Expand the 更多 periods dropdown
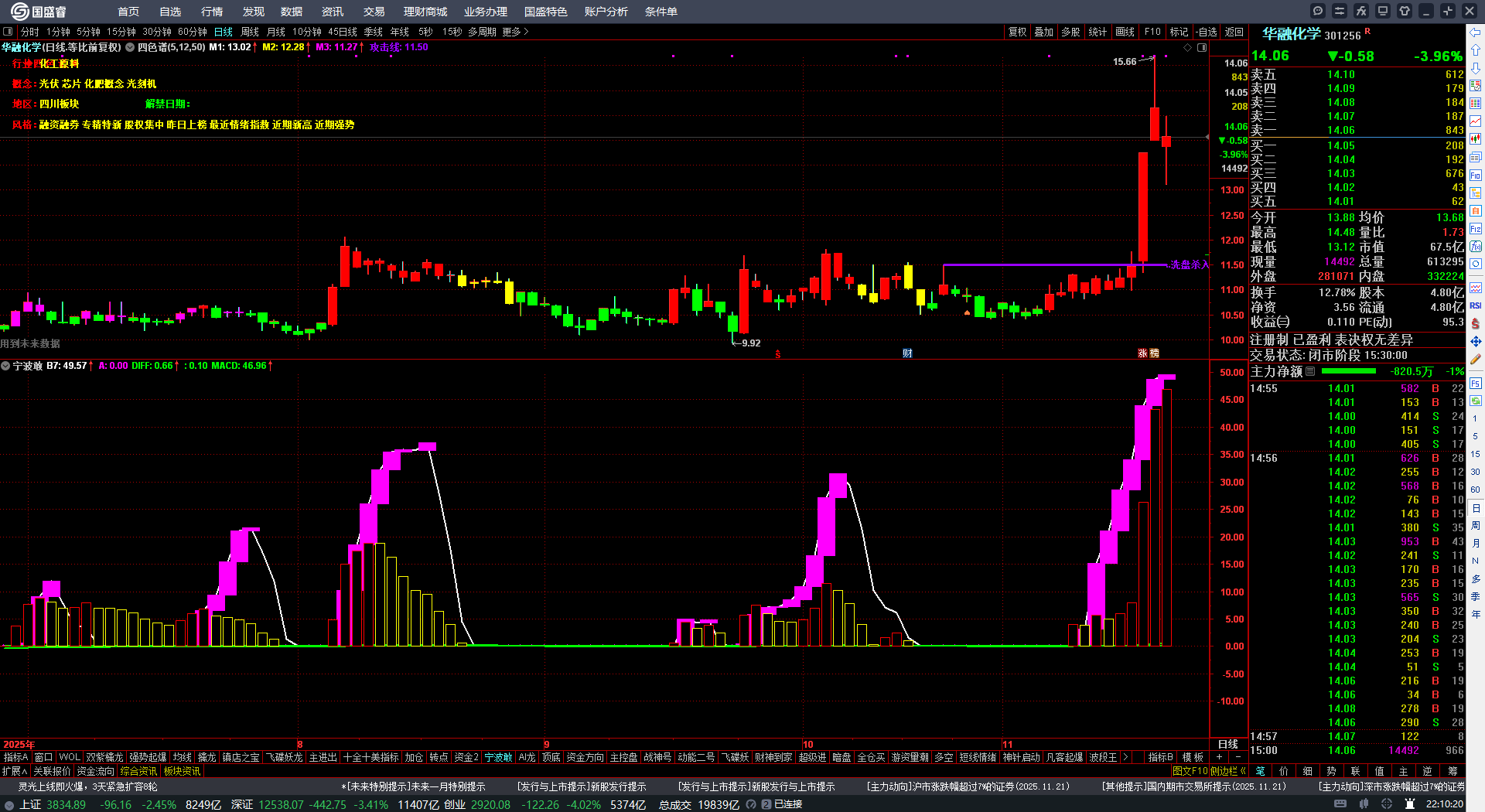 click(x=515, y=32)
